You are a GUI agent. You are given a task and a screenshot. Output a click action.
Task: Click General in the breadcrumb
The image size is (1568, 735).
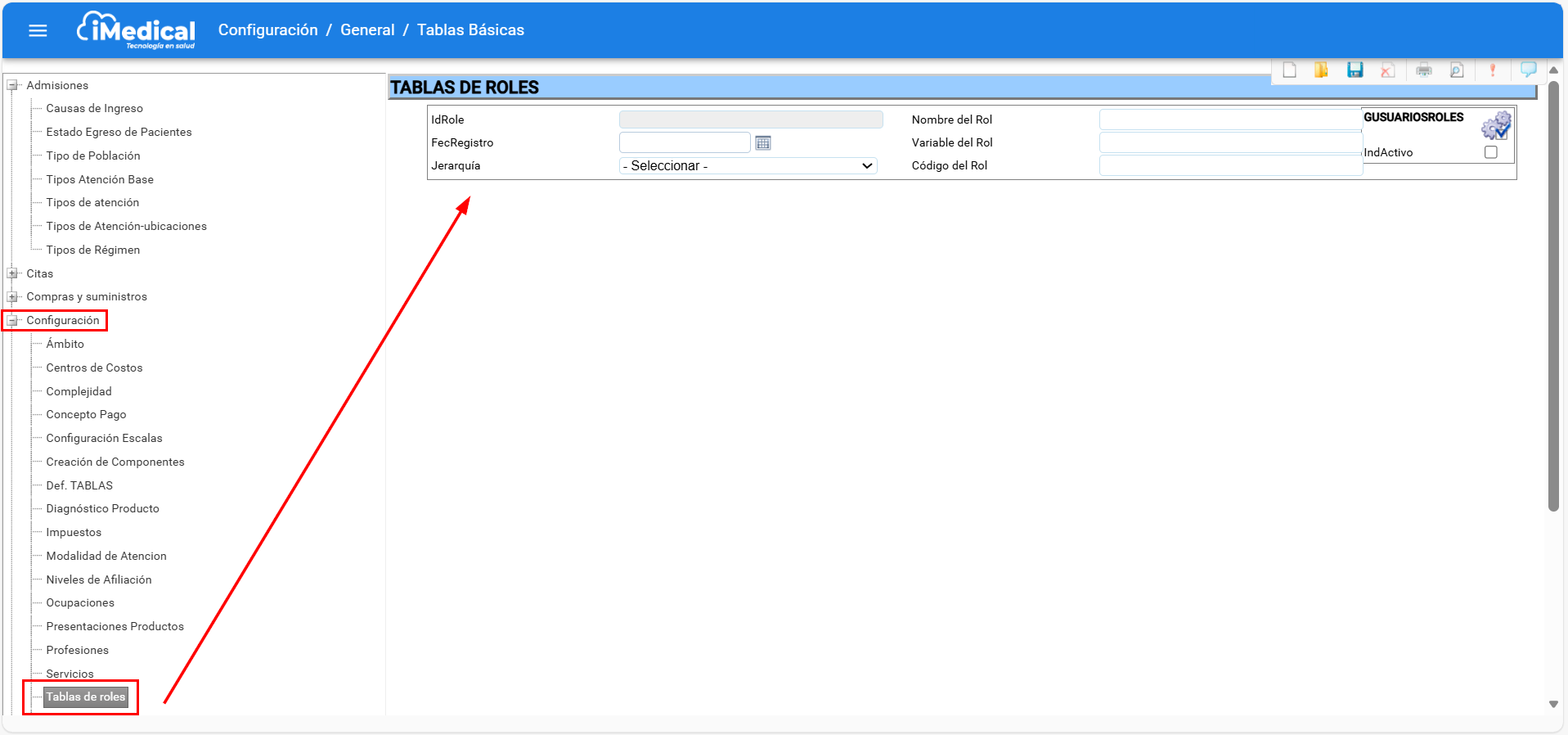click(x=367, y=30)
